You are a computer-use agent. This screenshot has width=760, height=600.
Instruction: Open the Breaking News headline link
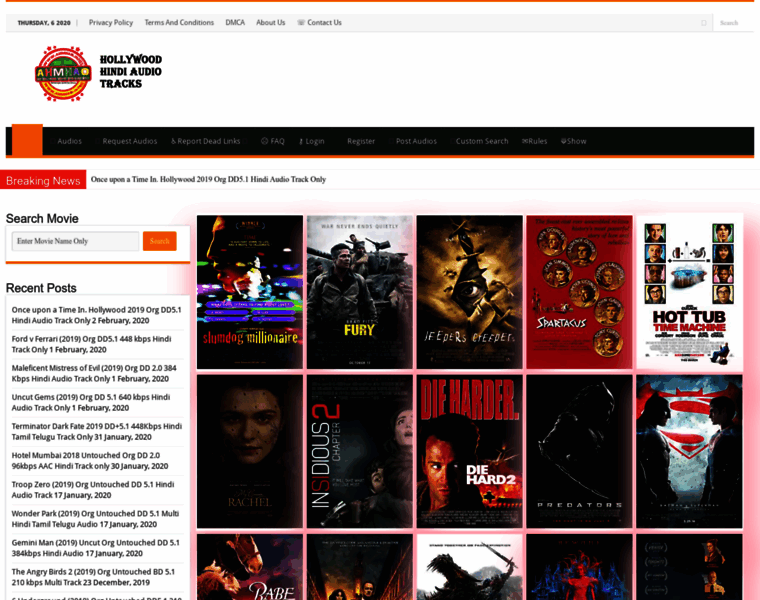(x=208, y=179)
